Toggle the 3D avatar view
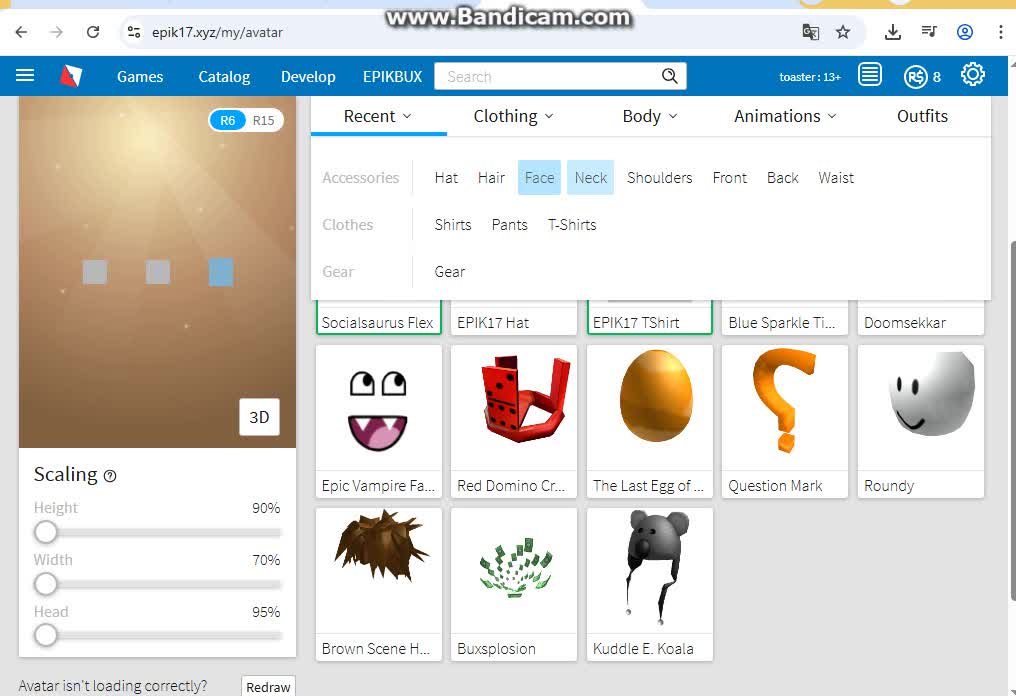 tap(259, 417)
